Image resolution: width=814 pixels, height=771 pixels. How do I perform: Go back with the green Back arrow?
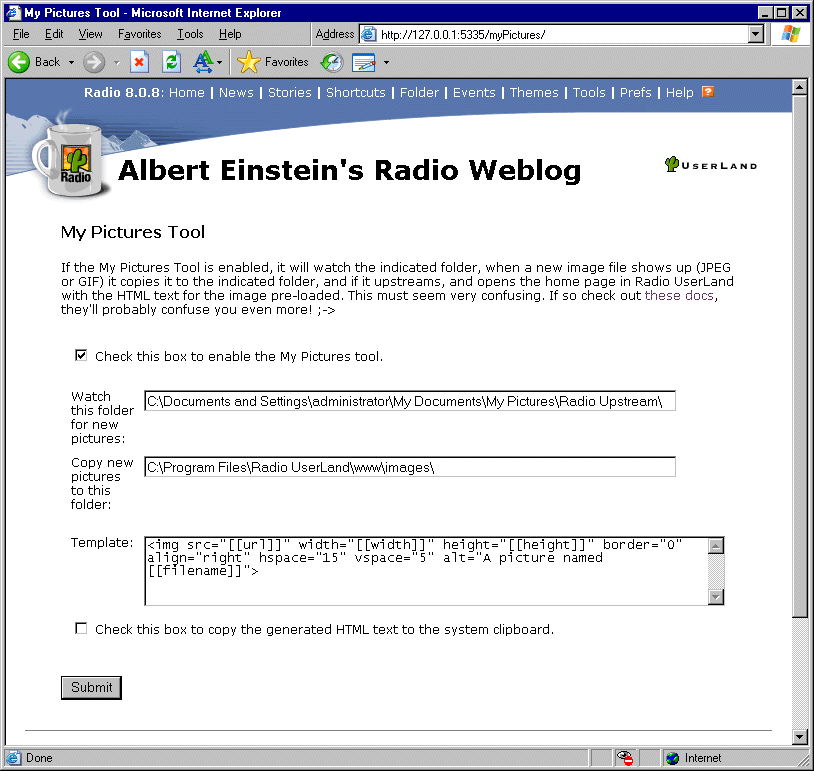pyautogui.click(x=19, y=62)
